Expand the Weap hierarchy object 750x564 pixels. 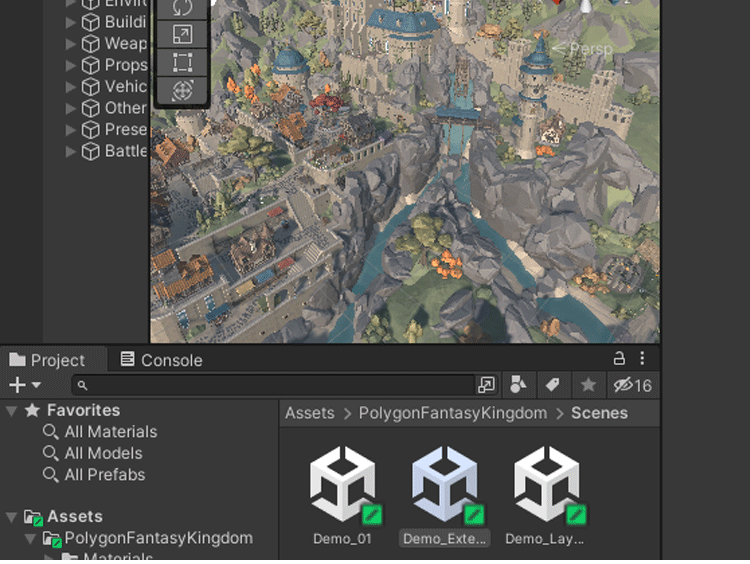point(71,44)
